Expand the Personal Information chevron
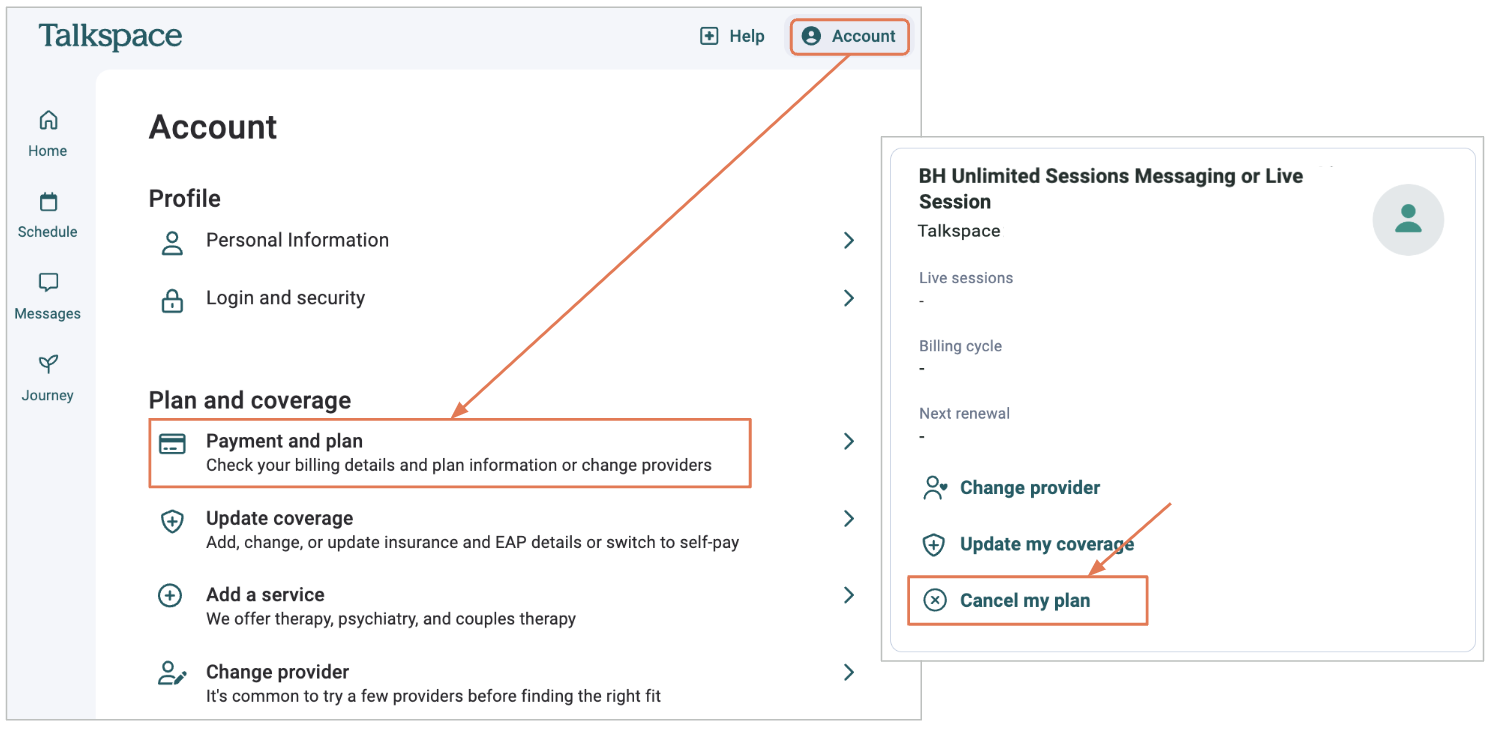This screenshot has width=1494, height=730. 849,240
